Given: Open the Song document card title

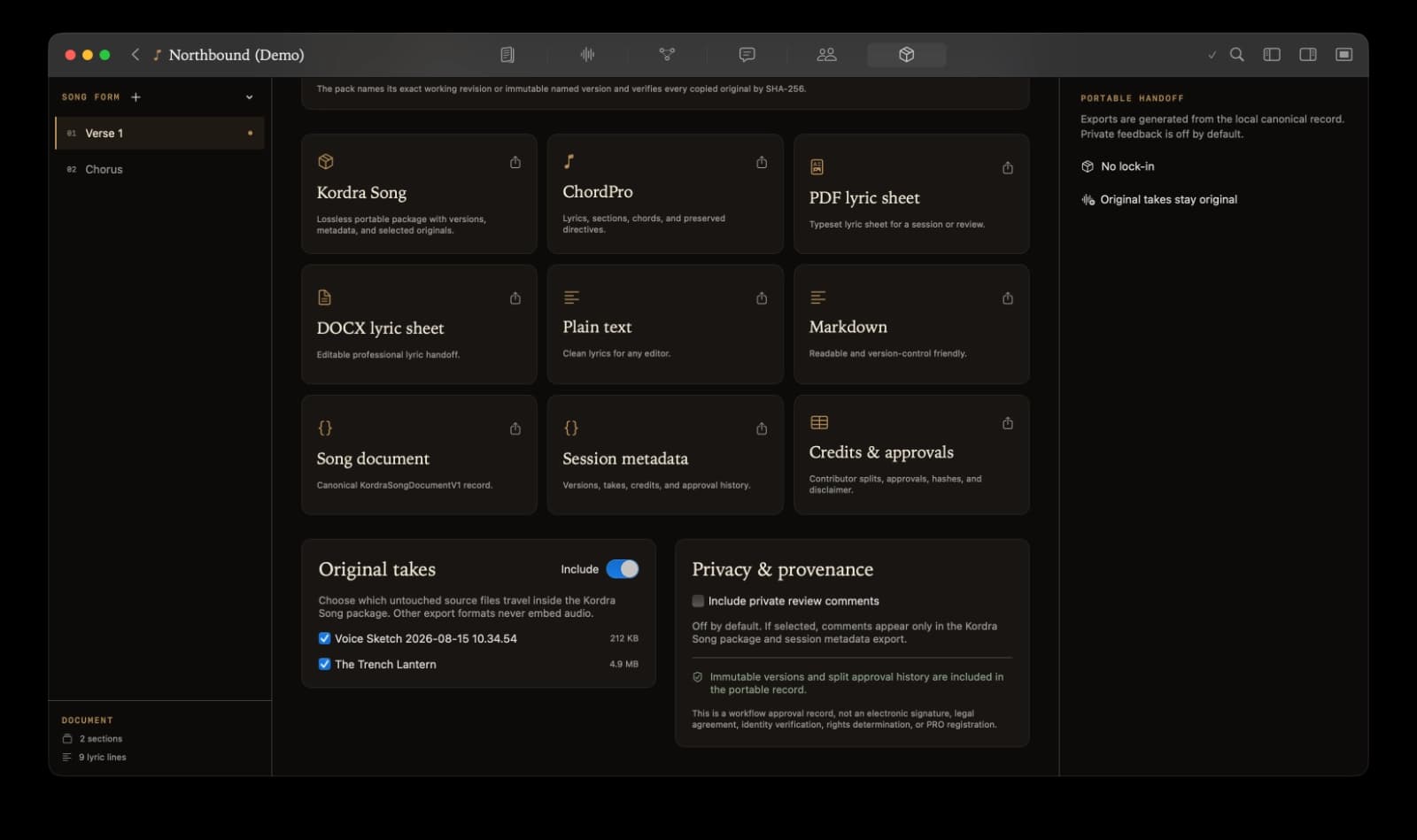Looking at the screenshot, I should pos(373,459).
